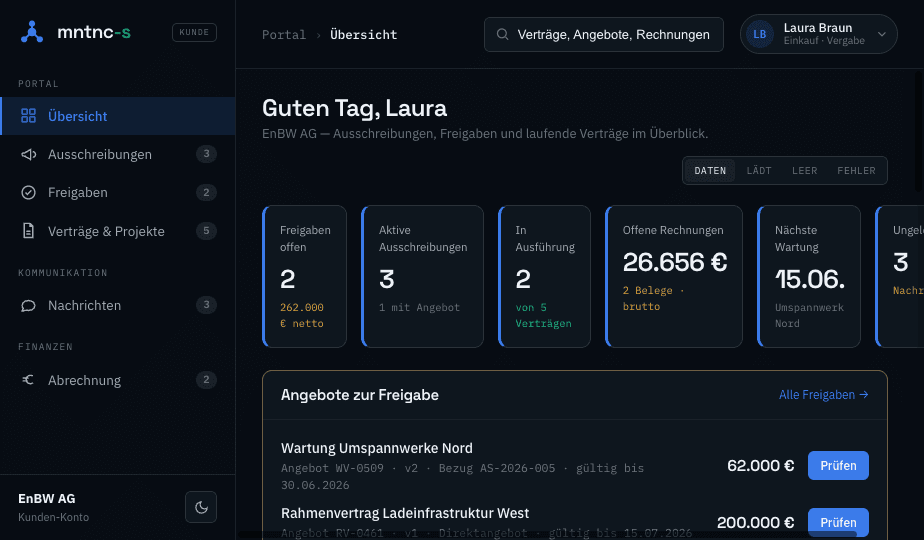Click the 200.000 € amount
The width and height of the screenshot is (924, 540).
tap(755, 522)
